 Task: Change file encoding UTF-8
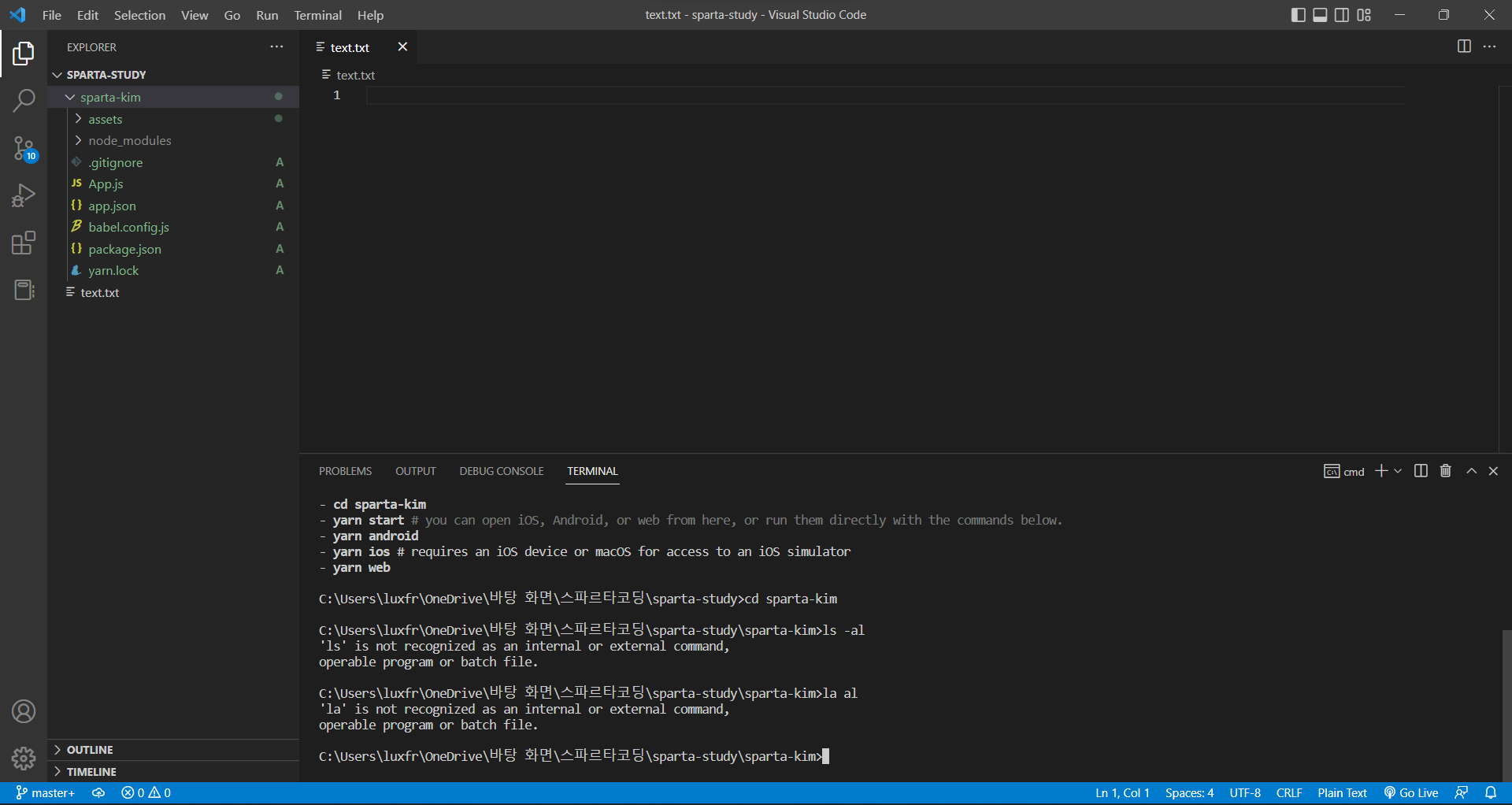1245,793
